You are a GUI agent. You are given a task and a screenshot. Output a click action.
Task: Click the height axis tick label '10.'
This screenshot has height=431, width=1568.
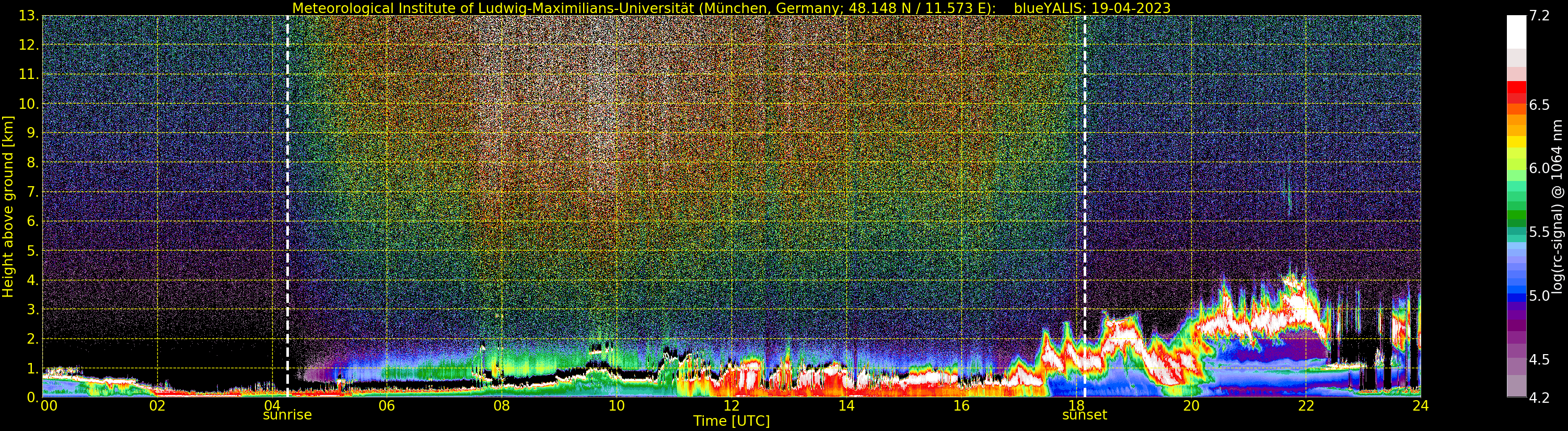coord(29,104)
